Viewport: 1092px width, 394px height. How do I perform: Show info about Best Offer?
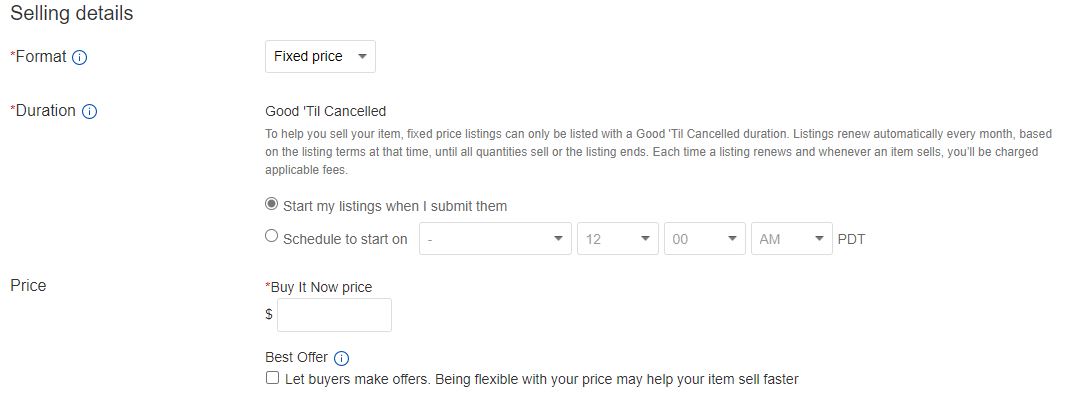(341, 358)
